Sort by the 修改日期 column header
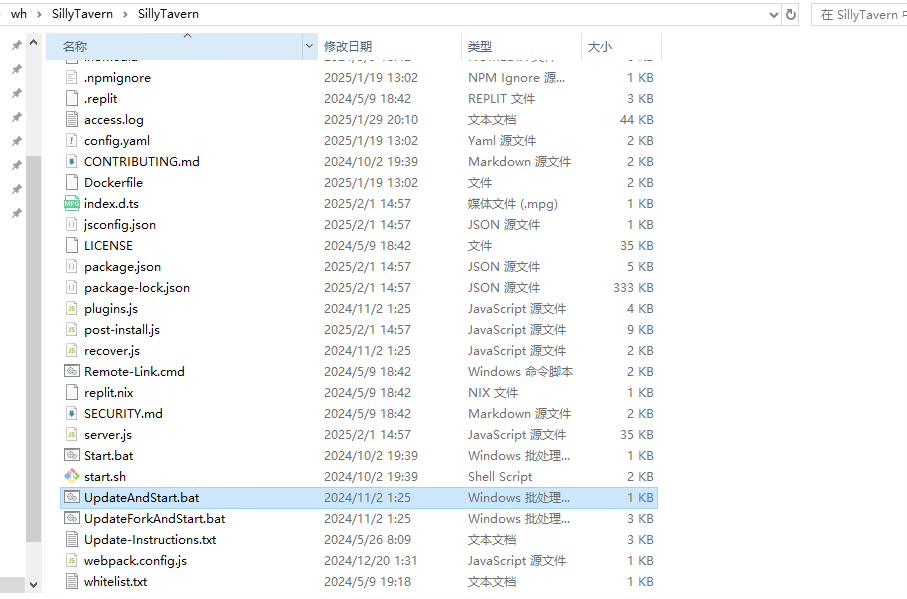 tap(390, 46)
